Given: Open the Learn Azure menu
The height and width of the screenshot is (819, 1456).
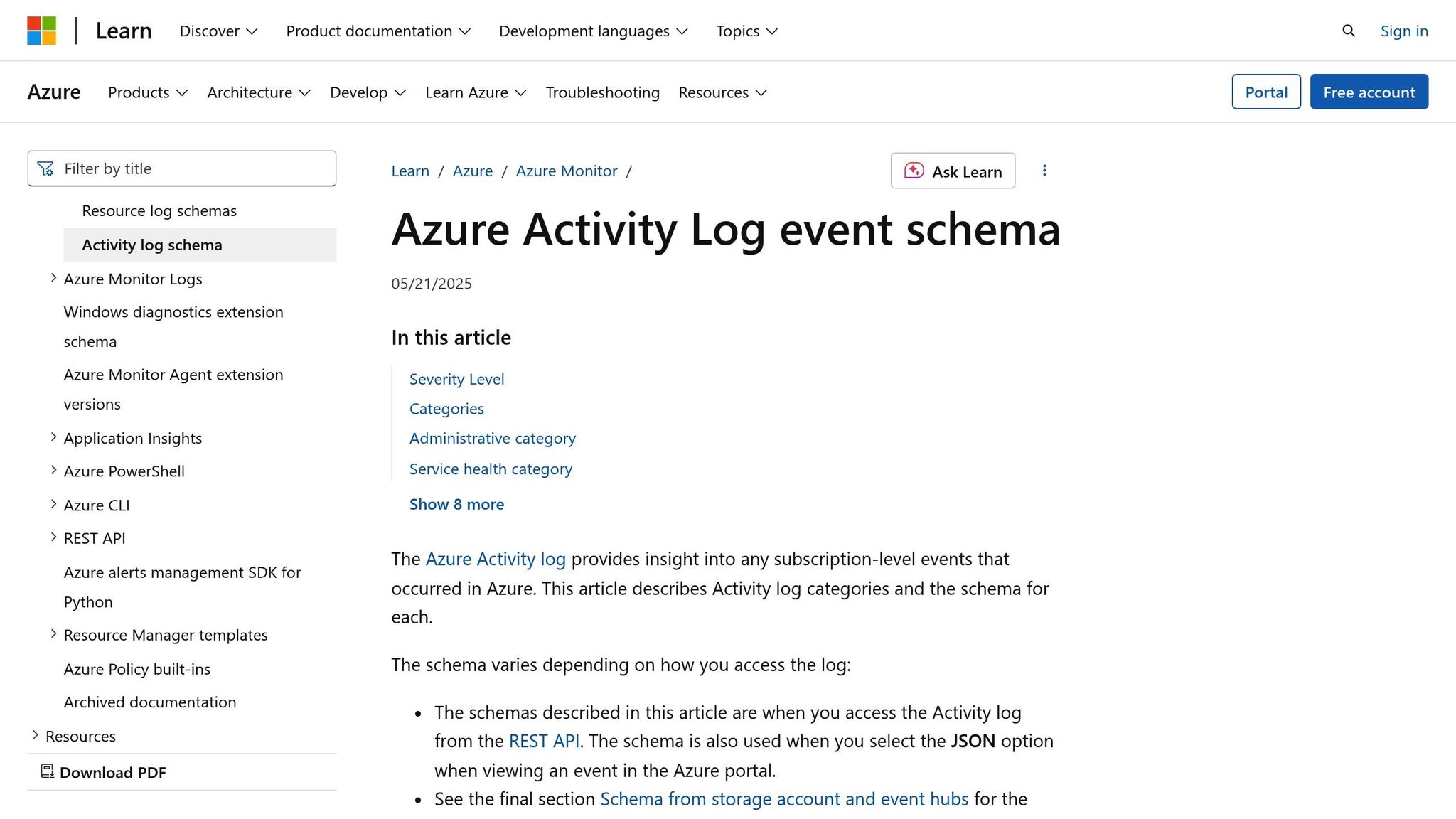Looking at the screenshot, I should [476, 92].
